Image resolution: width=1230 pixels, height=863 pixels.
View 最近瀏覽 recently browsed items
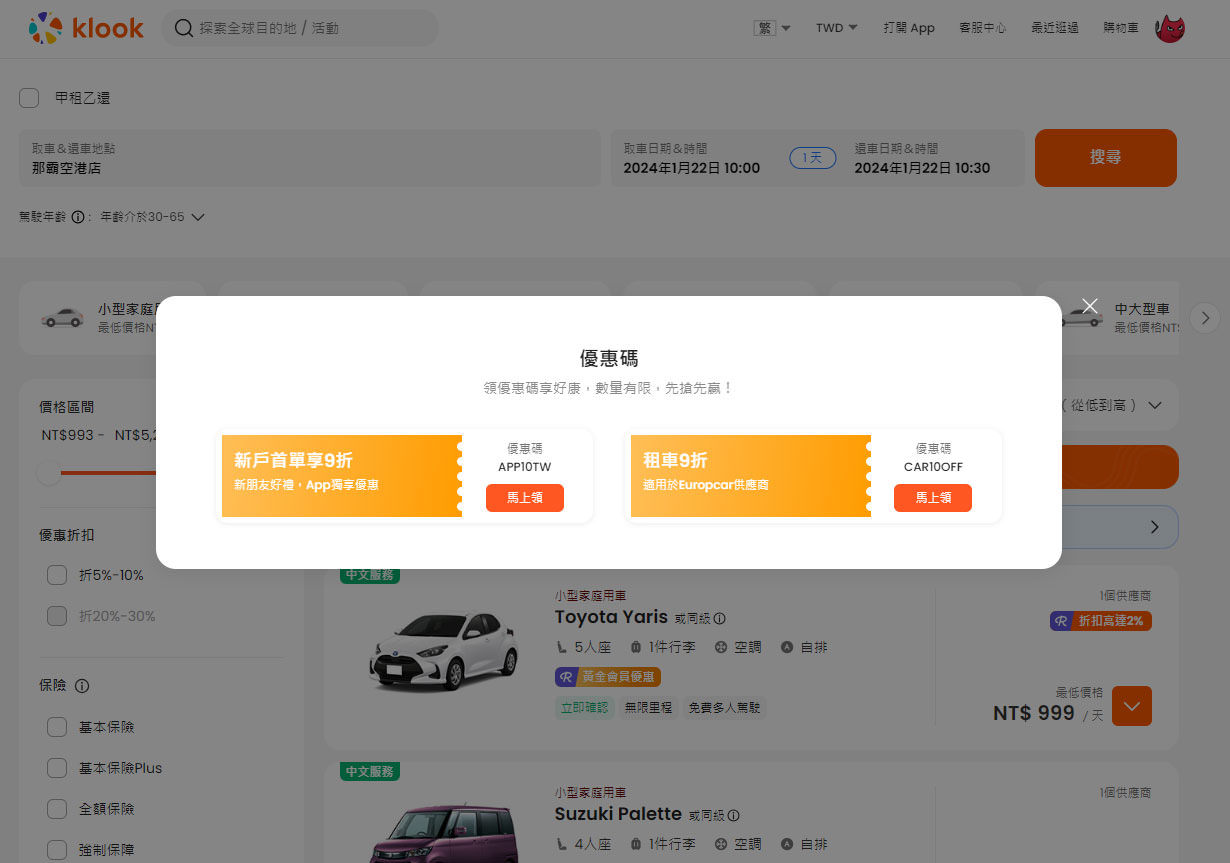pyautogui.click(x=1054, y=28)
